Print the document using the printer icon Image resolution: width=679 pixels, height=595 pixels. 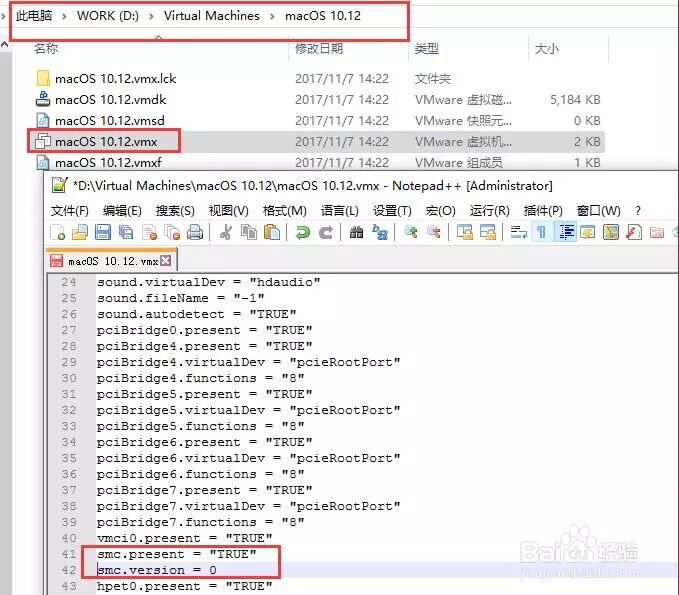pos(195,233)
